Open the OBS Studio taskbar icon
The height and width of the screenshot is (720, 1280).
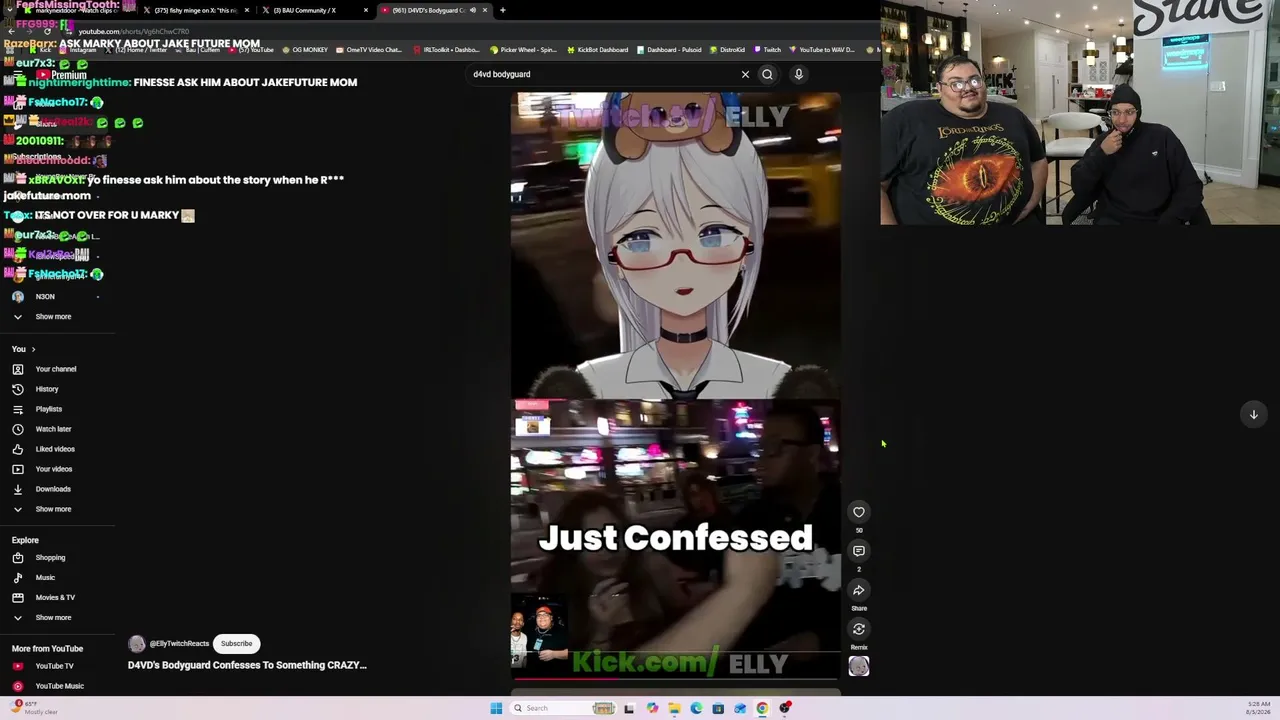tap(785, 708)
